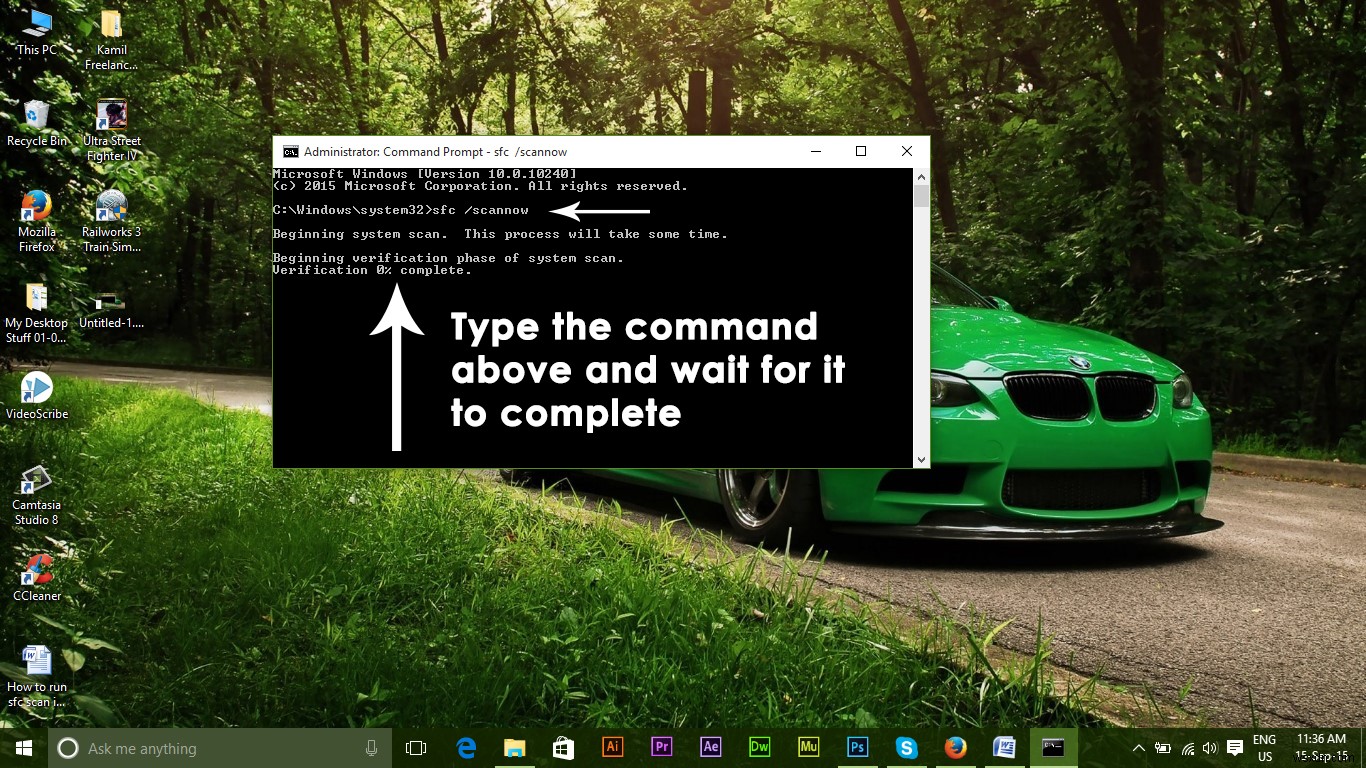Click the 'Microsoft Windows [Version 10.0.10240]' line

click(x=424, y=174)
